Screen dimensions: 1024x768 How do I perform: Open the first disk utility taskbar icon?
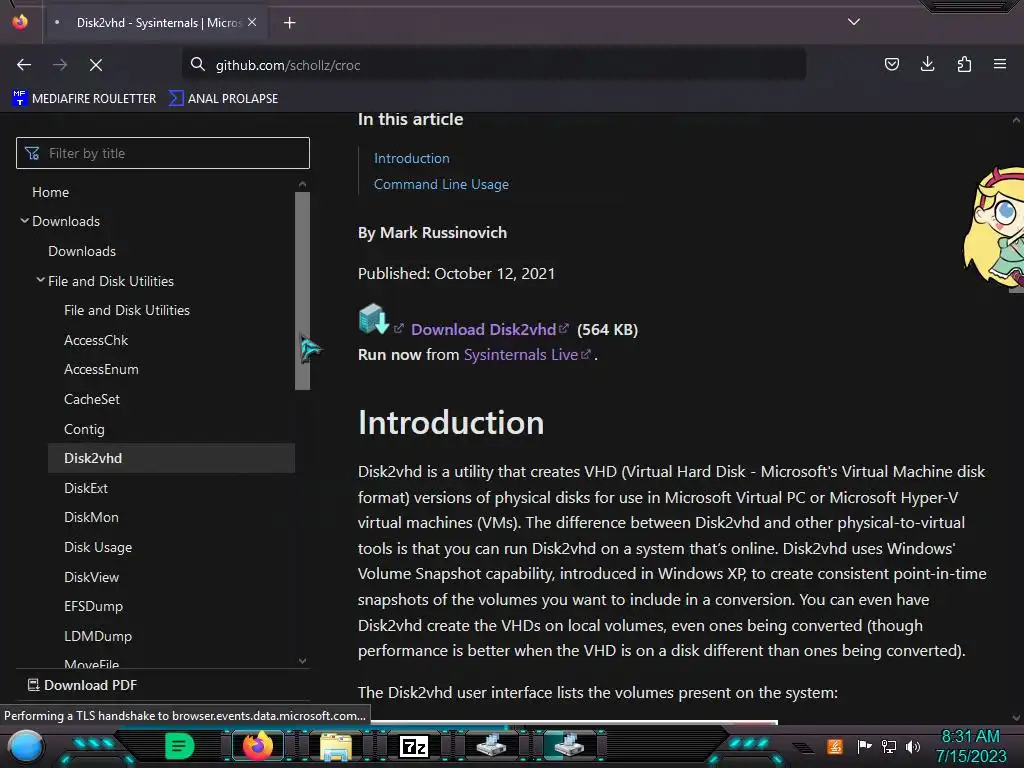491,746
